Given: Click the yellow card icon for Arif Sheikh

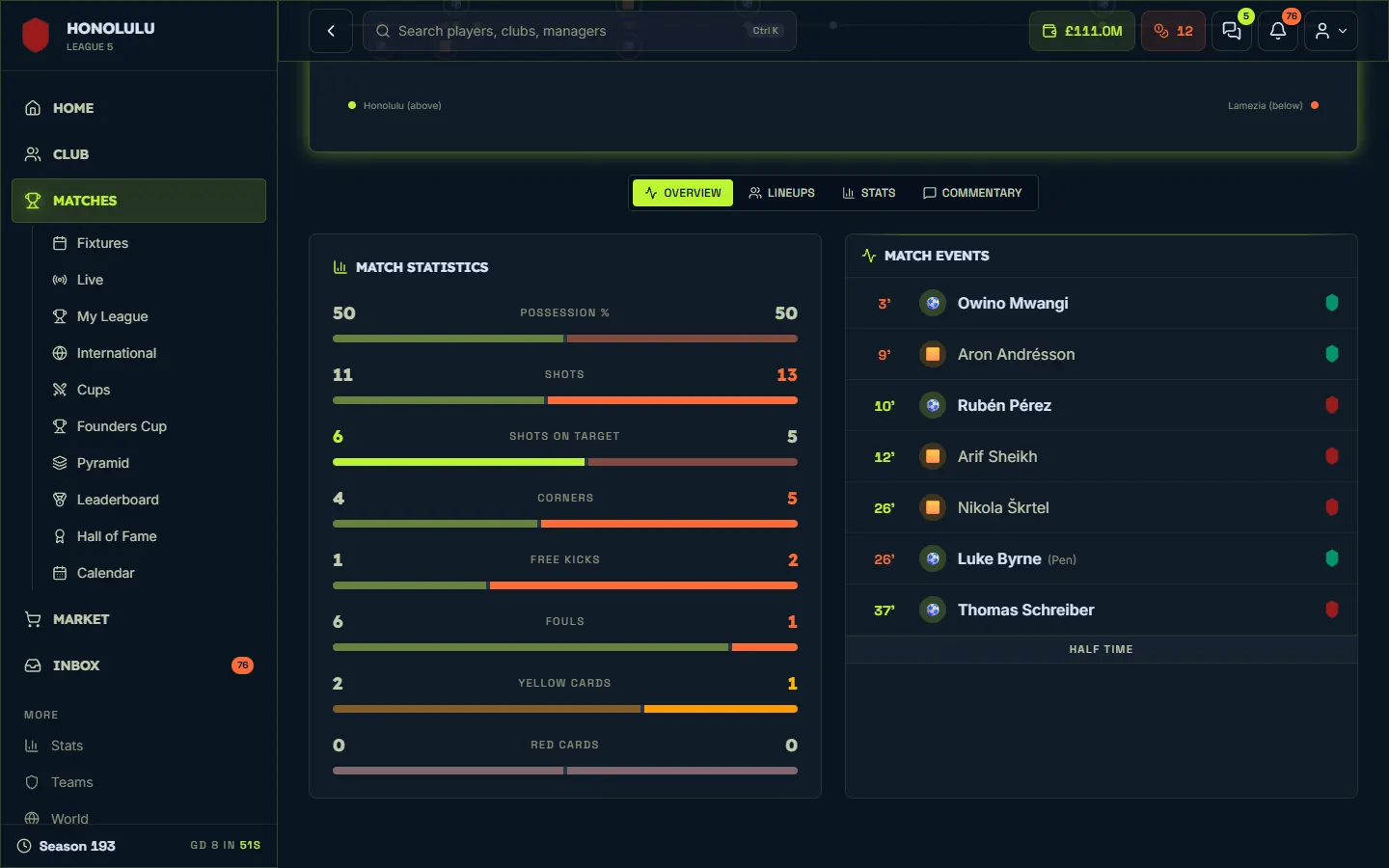Looking at the screenshot, I should tap(933, 456).
